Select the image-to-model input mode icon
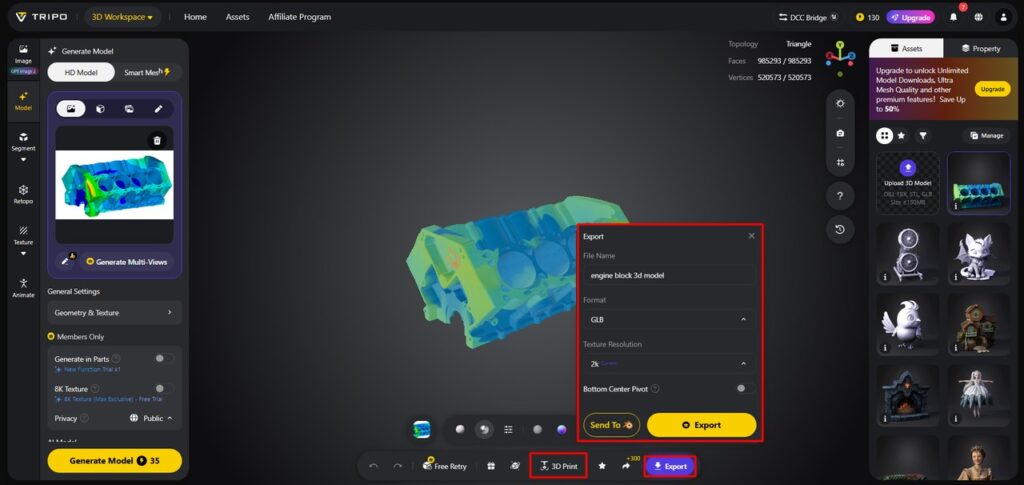1024x485 pixels. tap(71, 109)
